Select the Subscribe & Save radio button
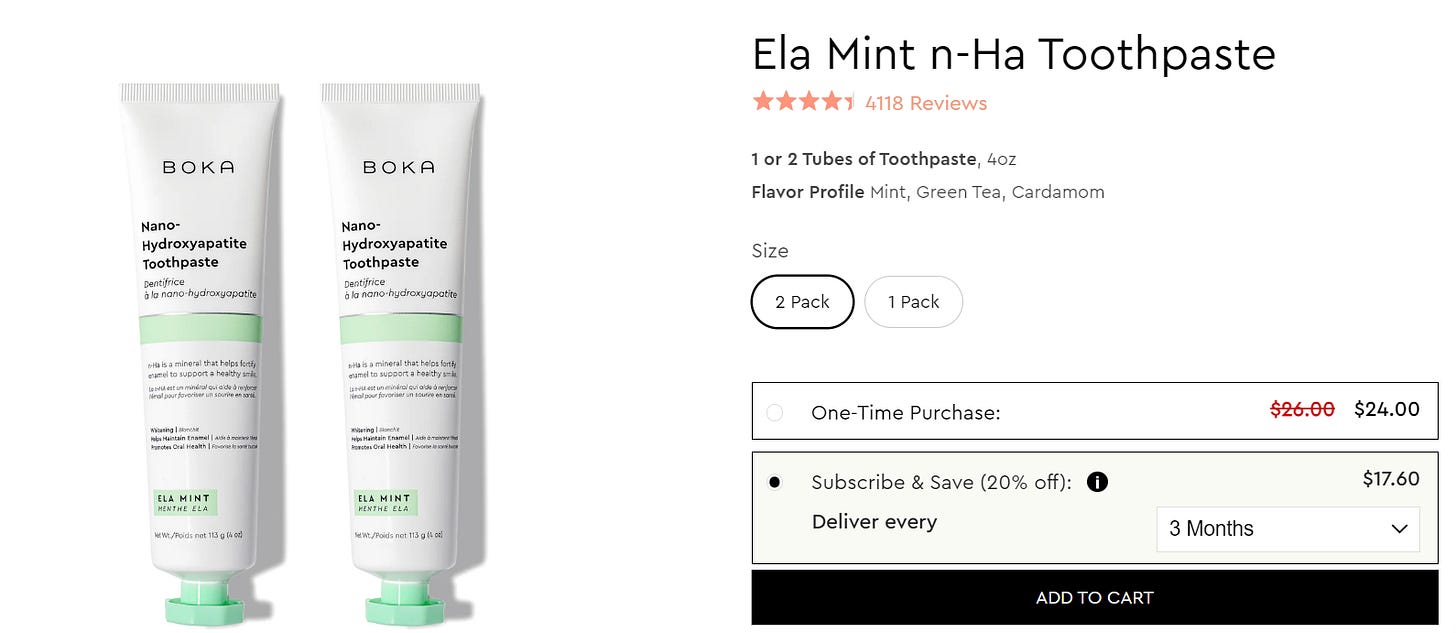1456x633 pixels. [775, 482]
